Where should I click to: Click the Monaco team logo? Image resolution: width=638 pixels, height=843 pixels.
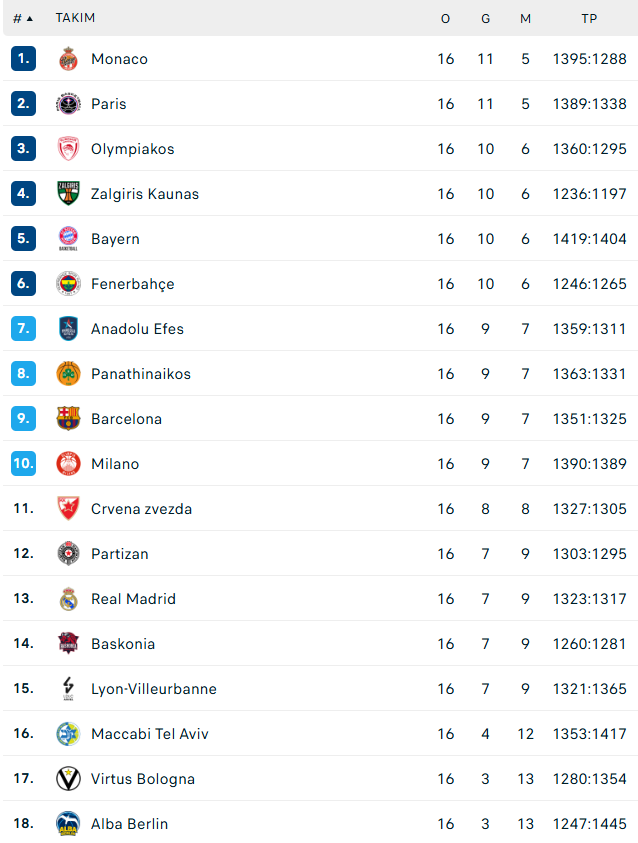click(x=68, y=59)
